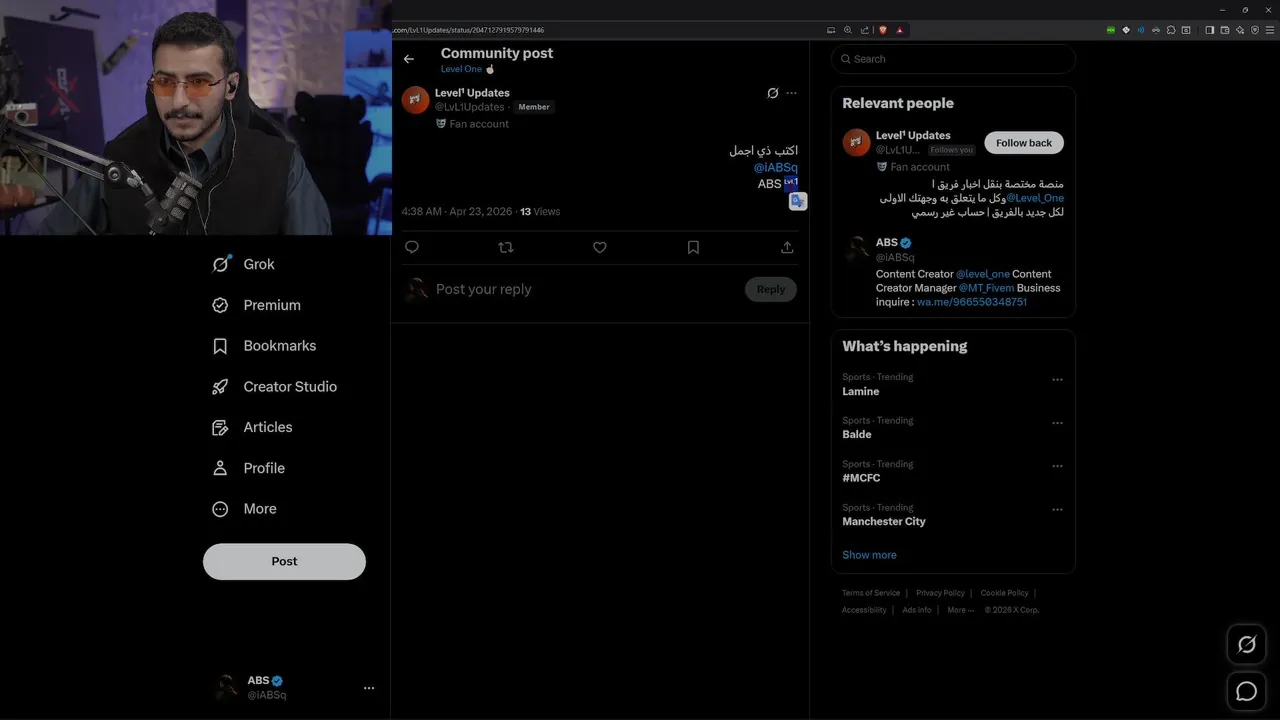Open the floating Grok button at bottom right
The image size is (1280, 720).
pos(1247,645)
